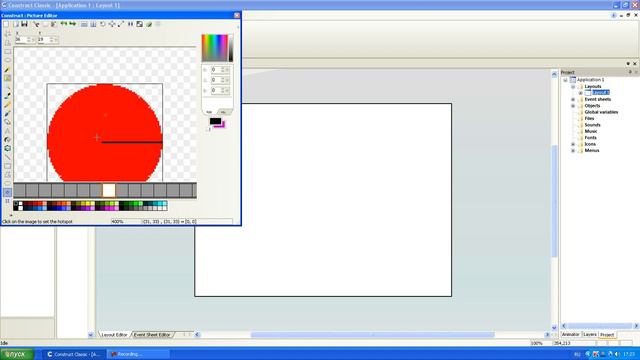Collapse the Application 1 tree node
The height and width of the screenshot is (360, 640).
tap(565, 80)
